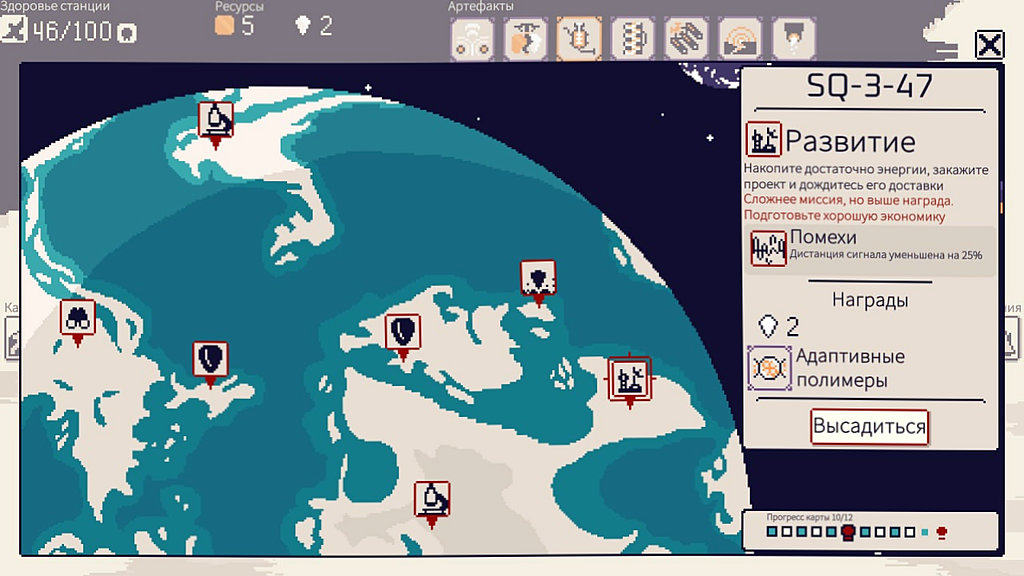Image resolution: width=1024 pixels, height=576 pixels.
Task: Click the Прогресс карты 10/12 label
Action: [809, 517]
